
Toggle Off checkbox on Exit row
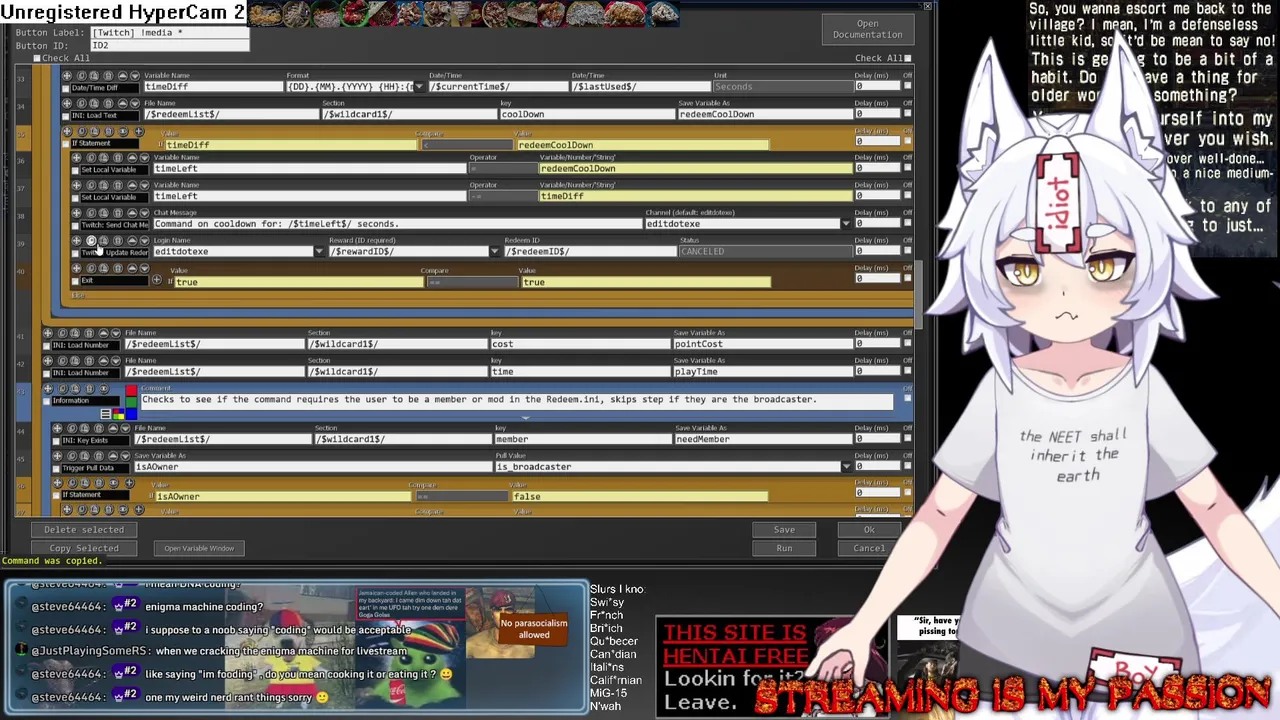908,279
